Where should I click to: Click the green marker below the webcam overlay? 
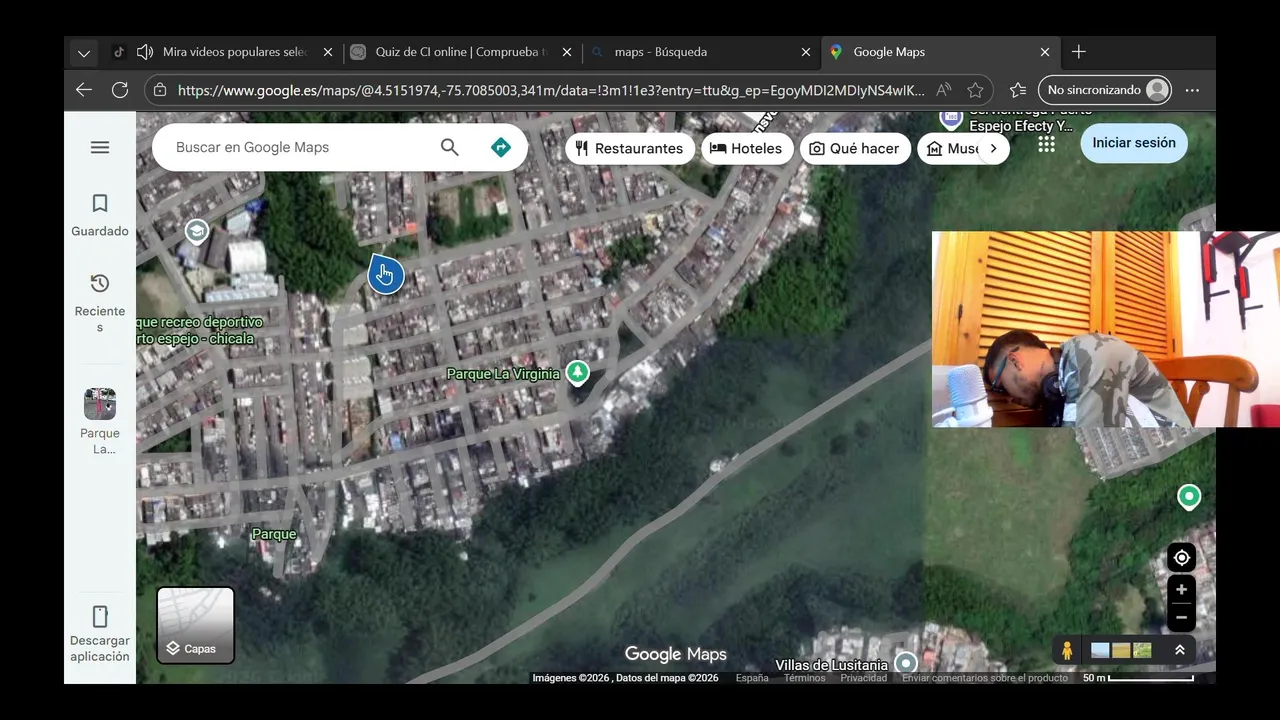1188,496
